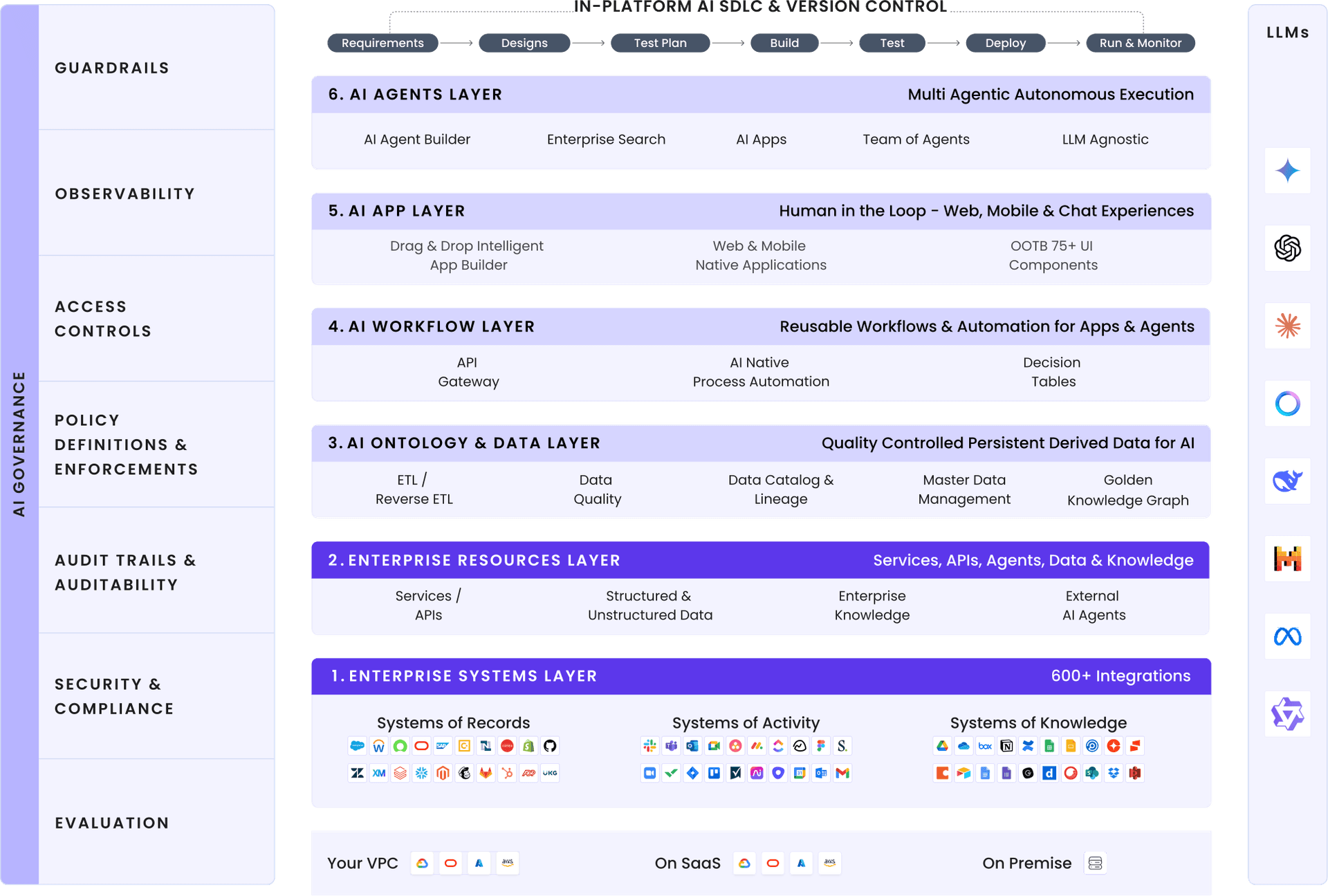This screenshot has width=1328, height=896.
Task: Click the Meta logo in the LLMs panel
Action: [1286, 636]
